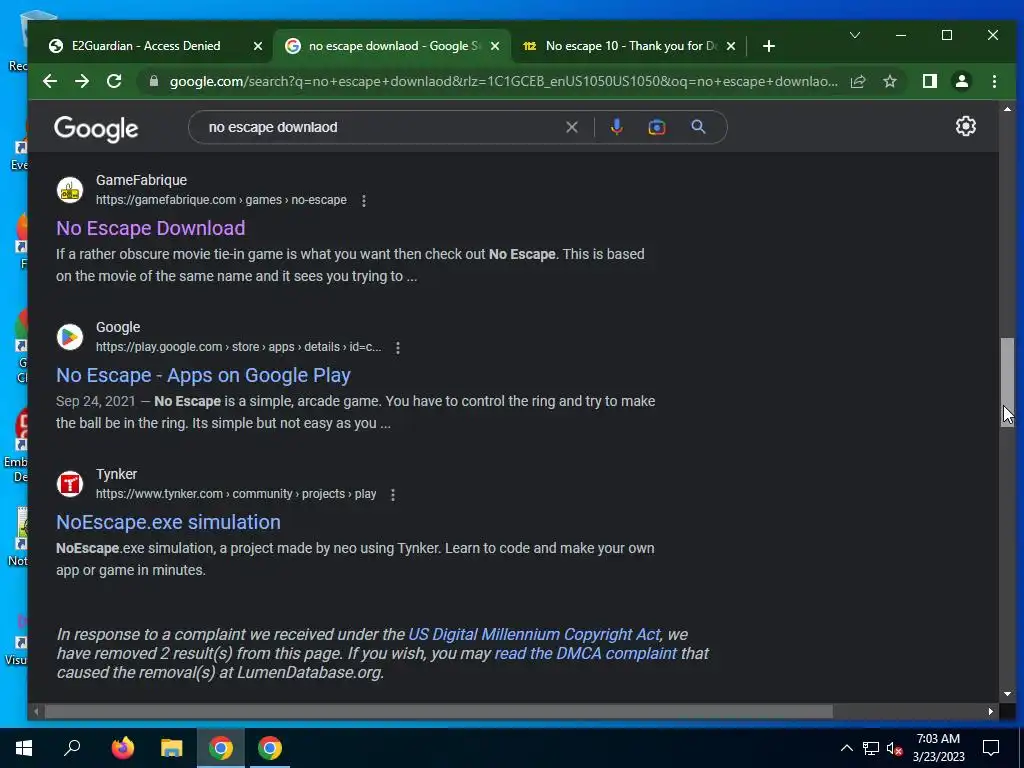Show hidden system tray icons
This screenshot has width=1024, height=768.
tap(846, 748)
